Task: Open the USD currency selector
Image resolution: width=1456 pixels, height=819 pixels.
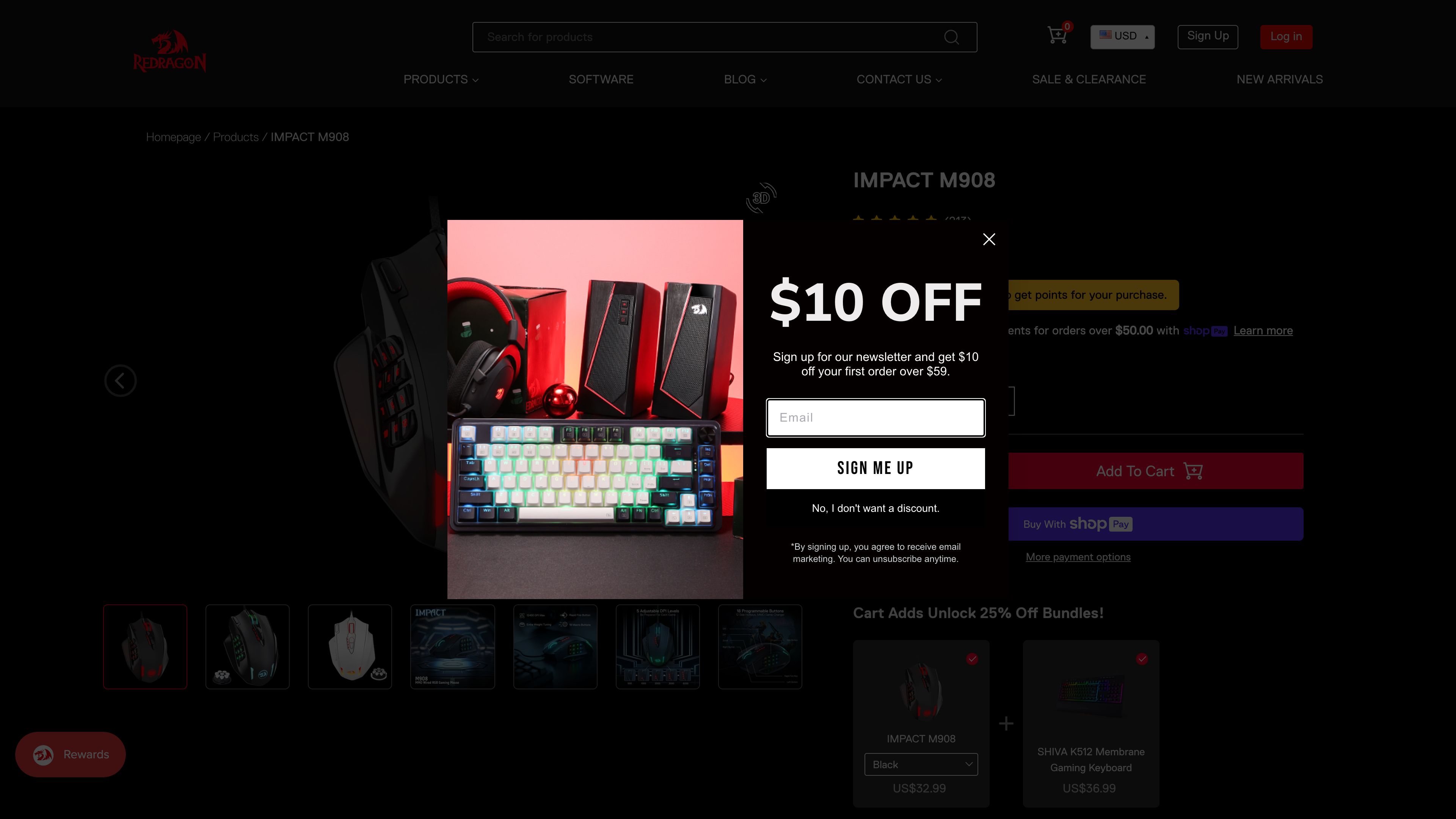Action: [1122, 37]
